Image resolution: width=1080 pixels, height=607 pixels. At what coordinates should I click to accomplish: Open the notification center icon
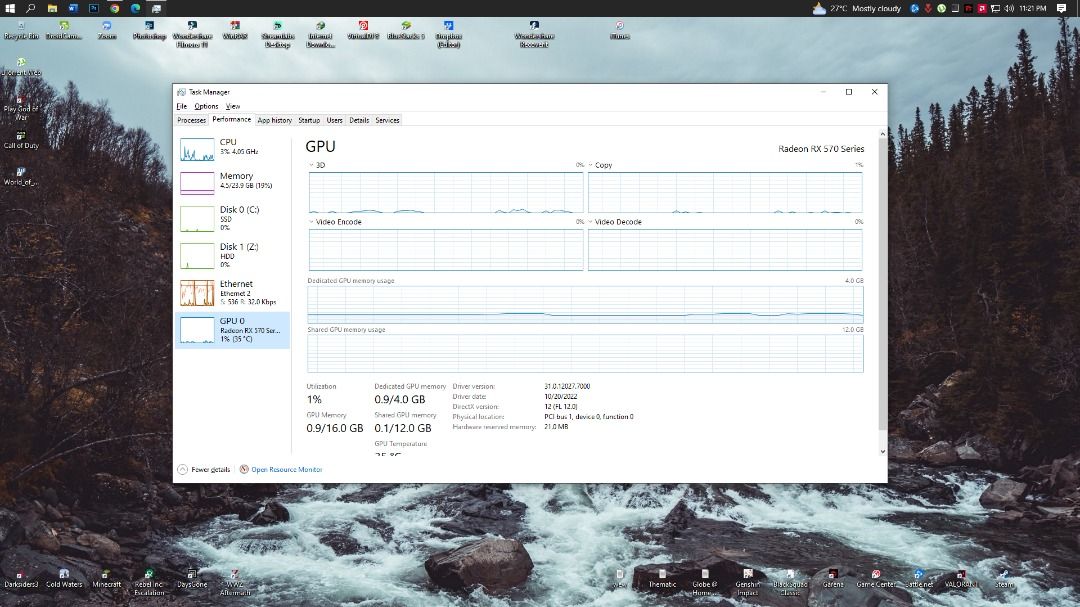point(1061,8)
